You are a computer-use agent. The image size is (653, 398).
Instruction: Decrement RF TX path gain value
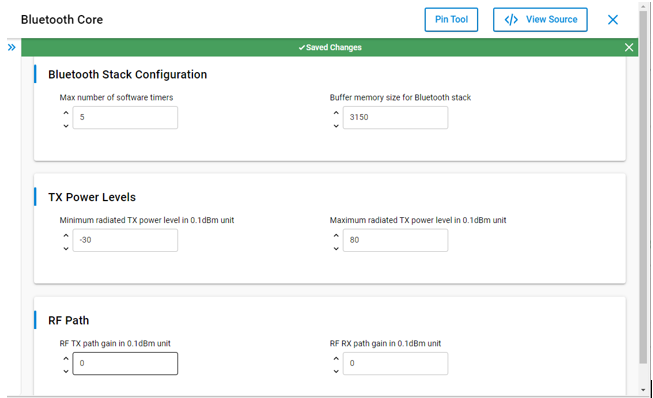(x=66, y=371)
